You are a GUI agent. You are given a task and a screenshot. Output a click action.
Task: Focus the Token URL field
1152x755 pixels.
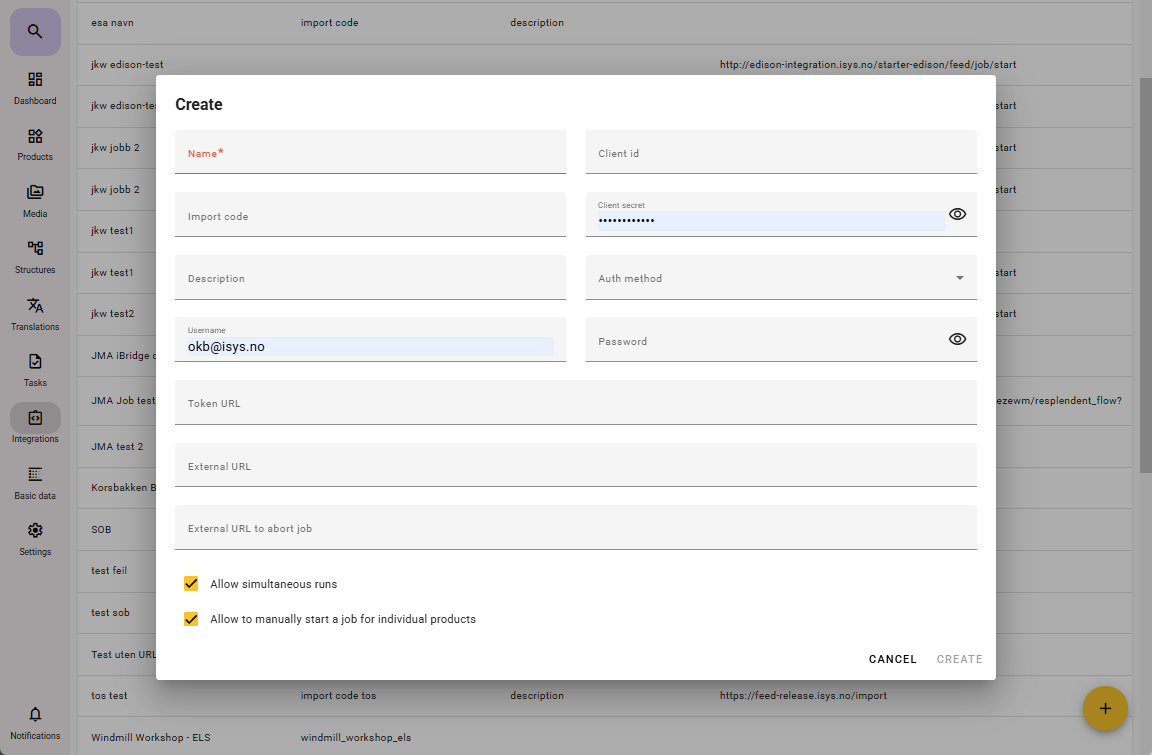tap(575, 403)
